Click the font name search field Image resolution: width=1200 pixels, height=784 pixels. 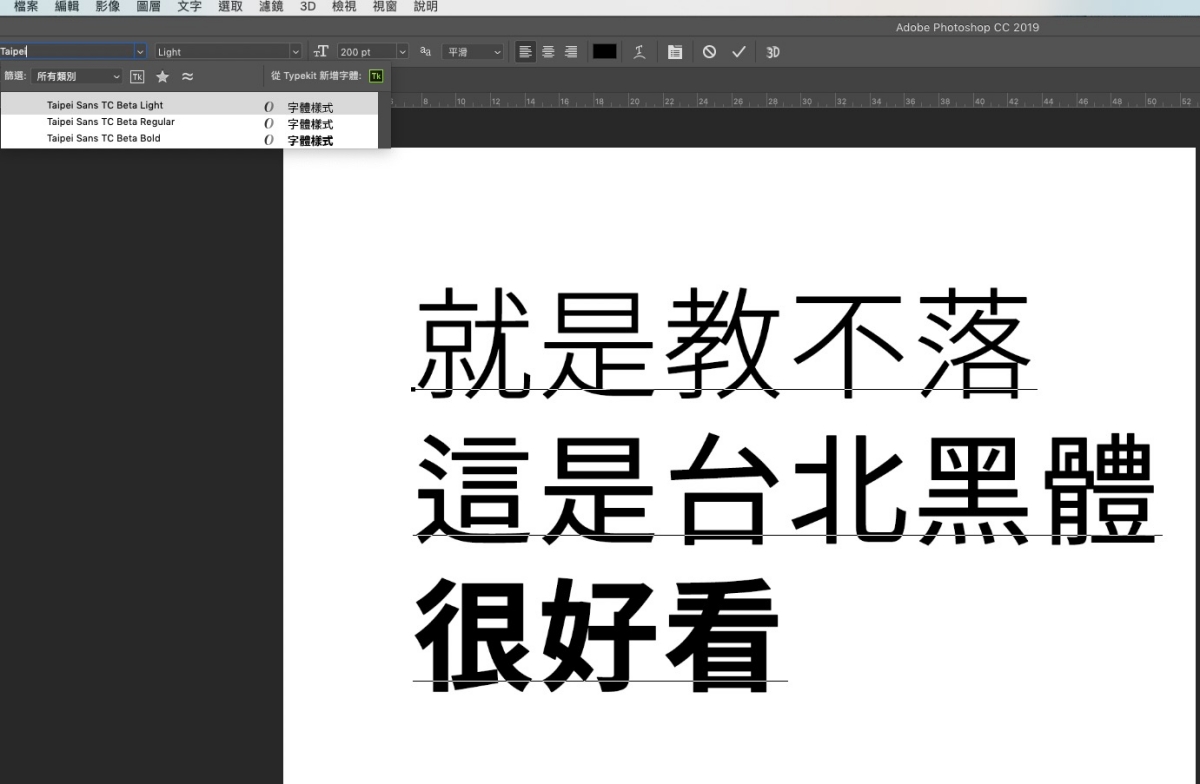65,52
